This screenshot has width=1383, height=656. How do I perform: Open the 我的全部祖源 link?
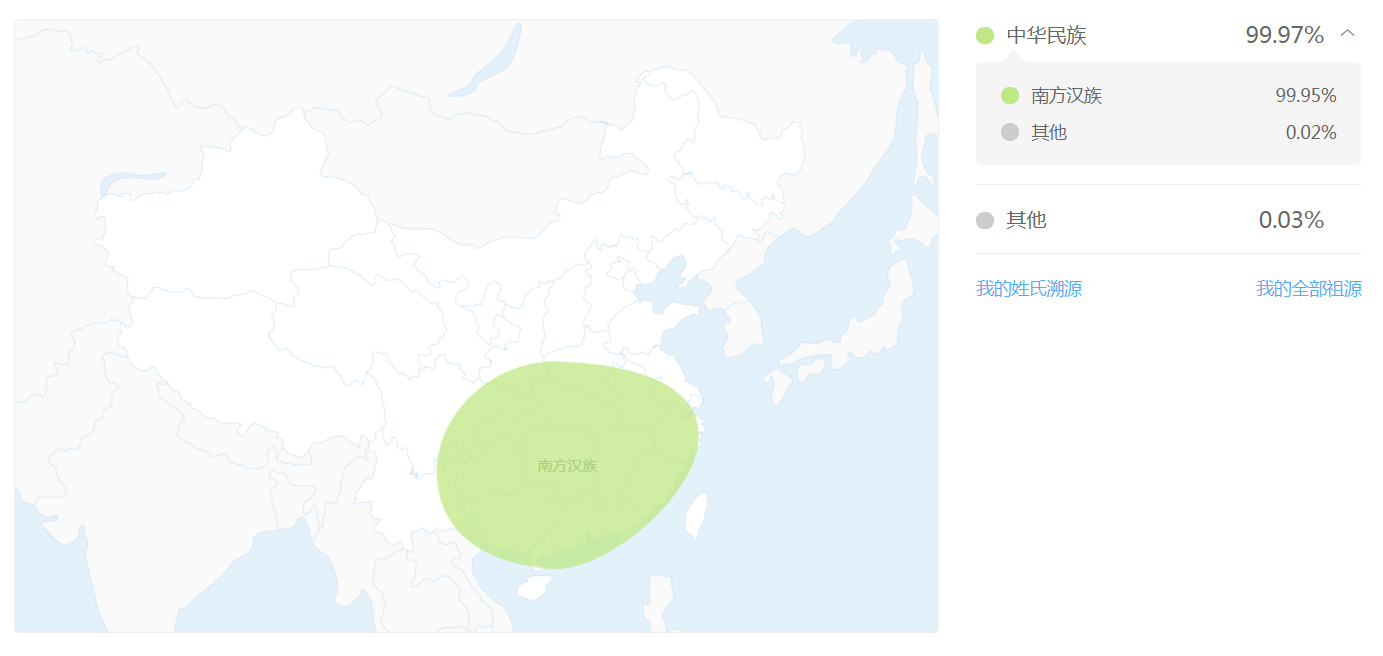coord(1308,289)
